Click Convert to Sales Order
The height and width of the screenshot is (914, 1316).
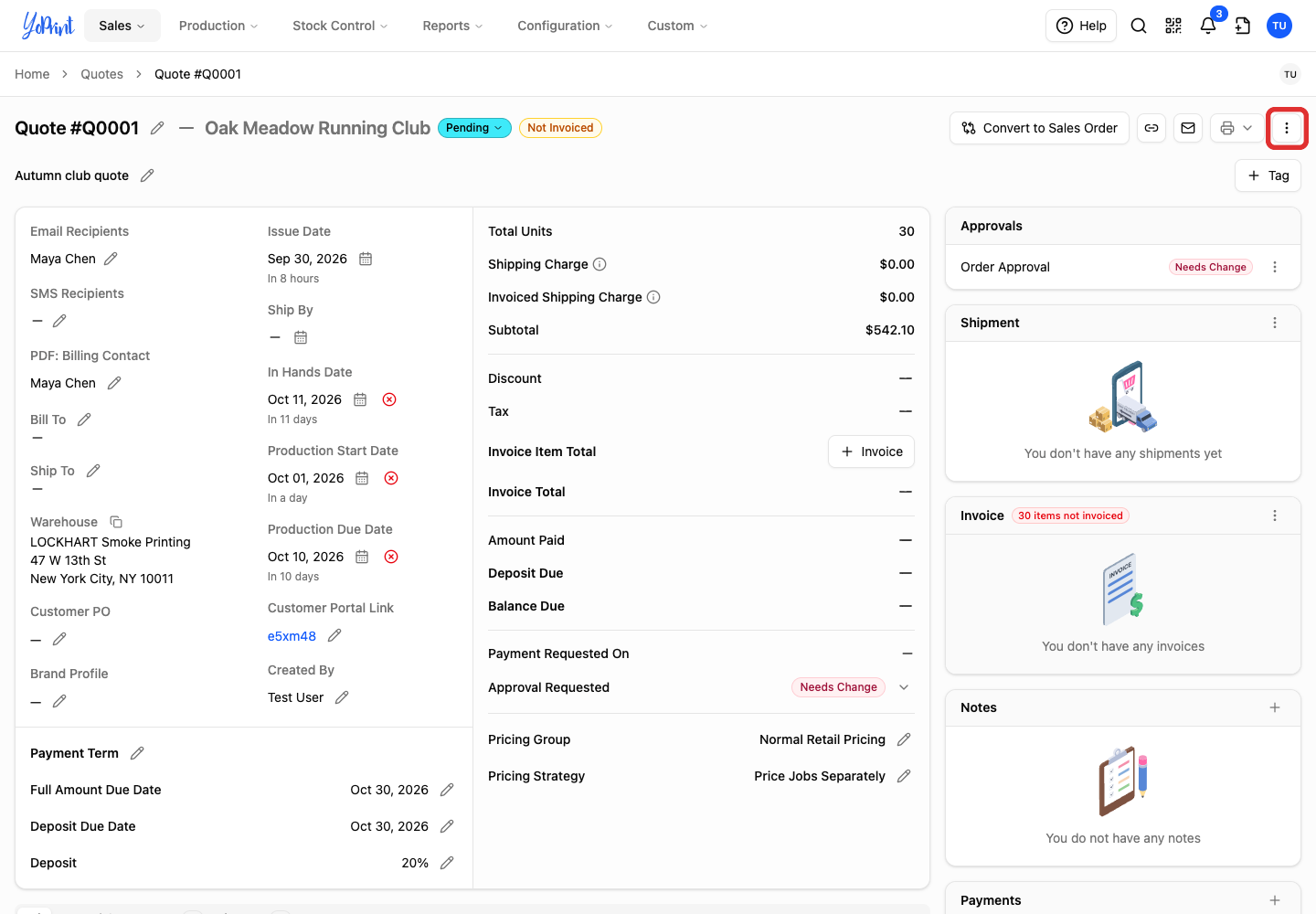[1040, 128]
